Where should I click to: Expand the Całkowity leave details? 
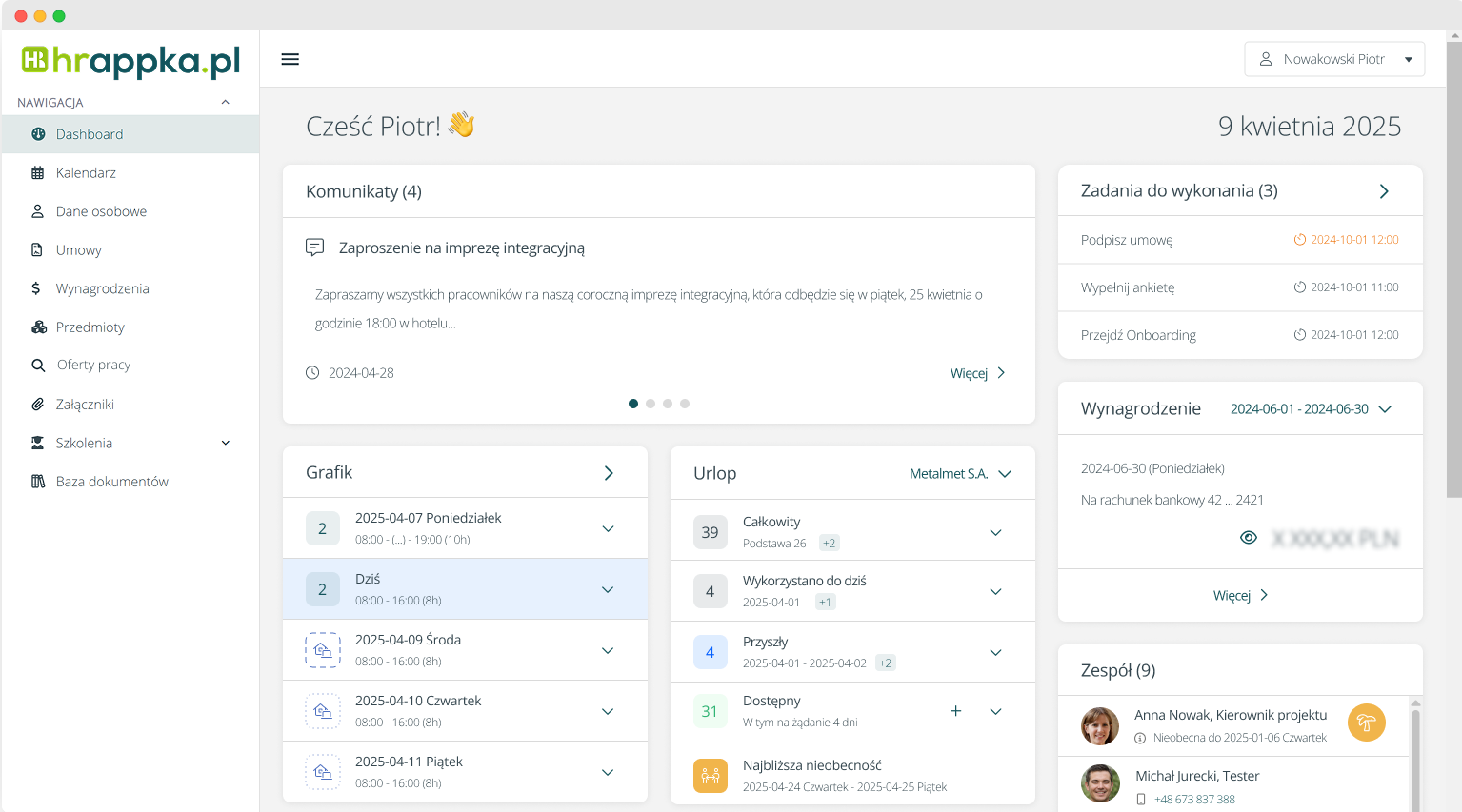click(995, 531)
